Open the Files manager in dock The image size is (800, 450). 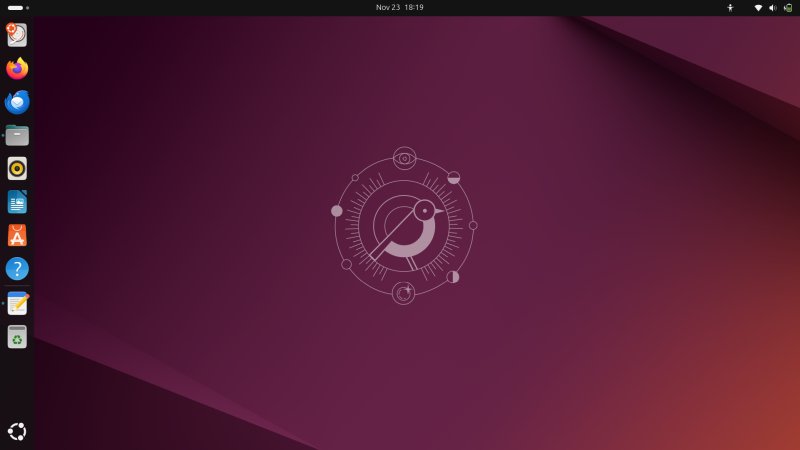click(x=17, y=135)
